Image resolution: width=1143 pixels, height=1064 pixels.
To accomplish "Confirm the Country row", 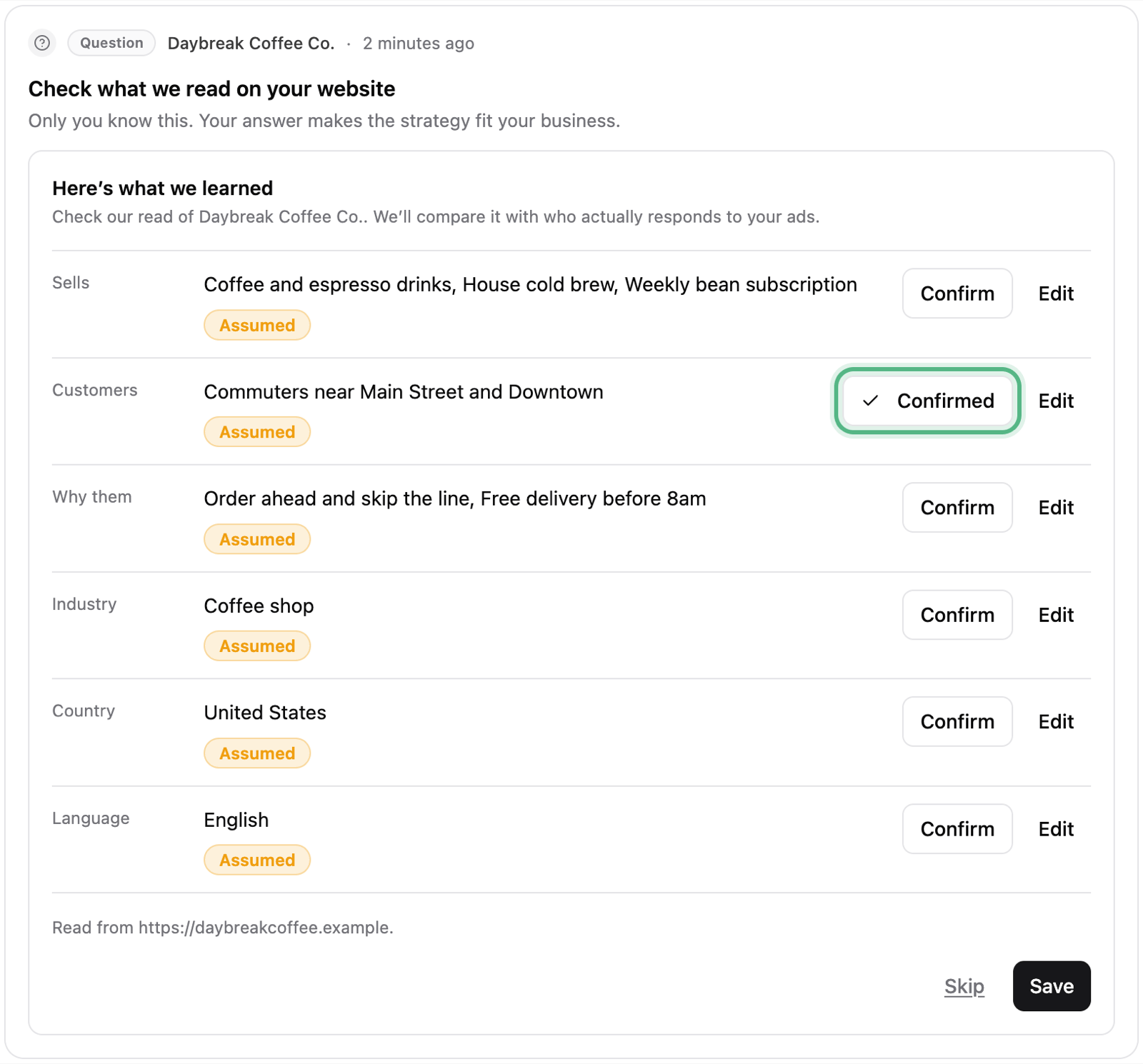I will click(957, 722).
